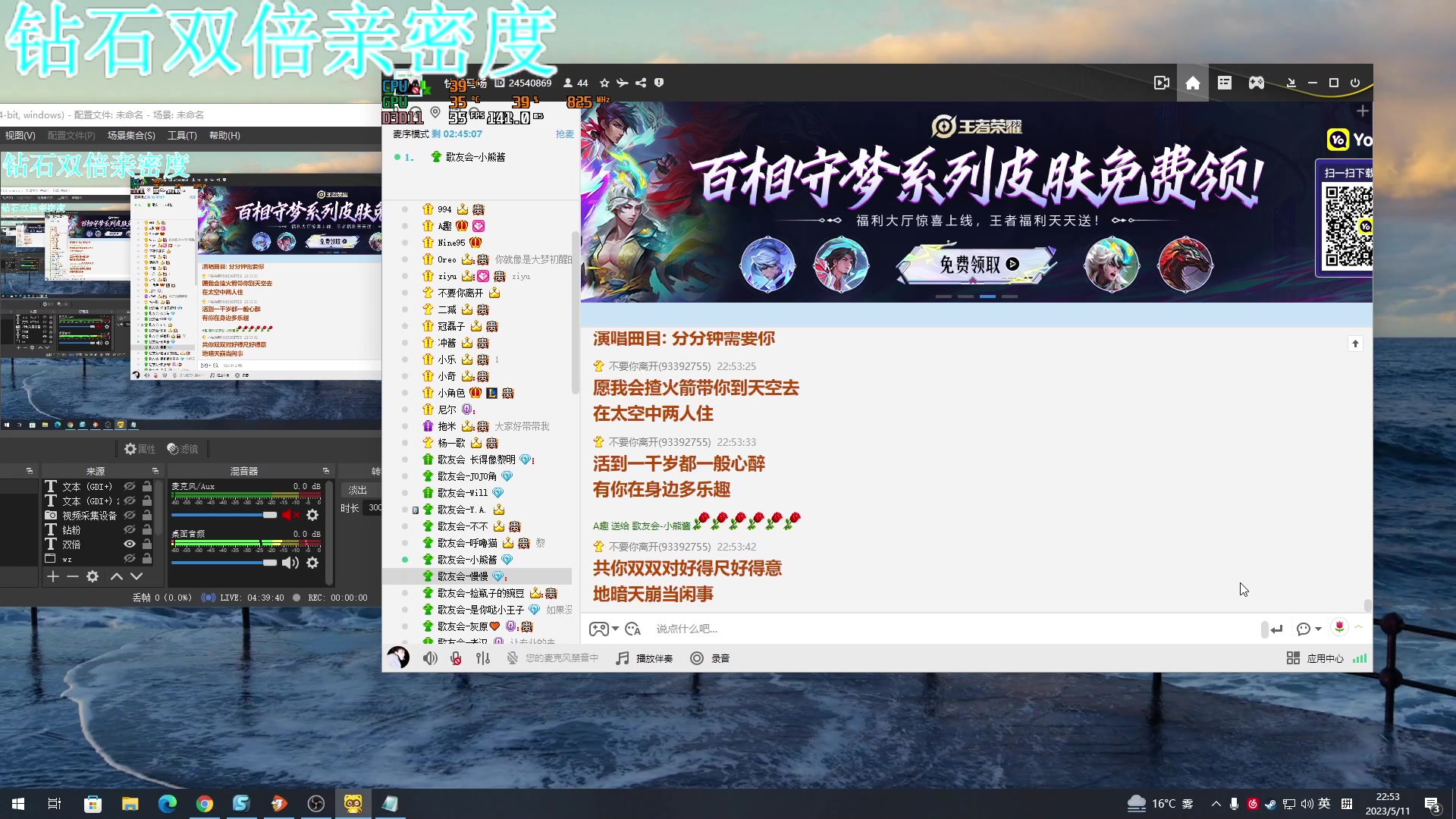The height and width of the screenshot is (819, 1456).
Task: Click 免费领取 banner button
Action: (978, 264)
